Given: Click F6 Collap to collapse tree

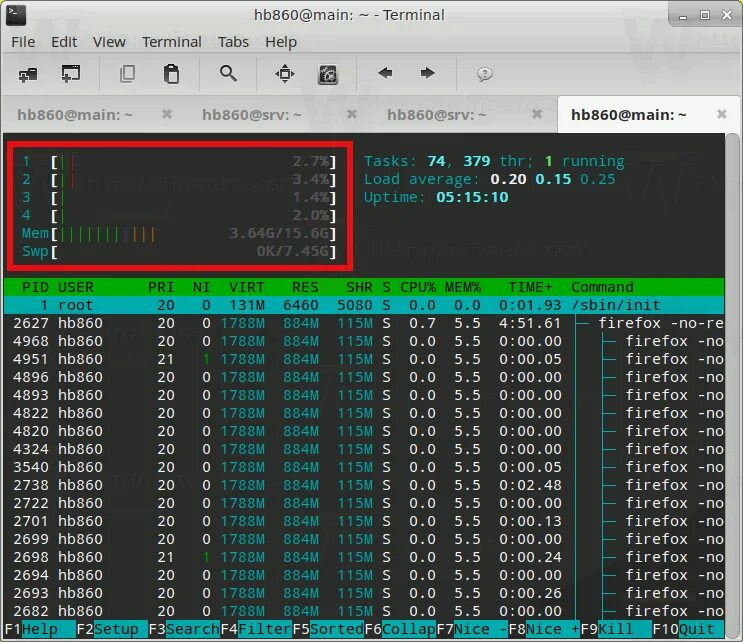Looking at the screenshot, I should coord(400,629).
